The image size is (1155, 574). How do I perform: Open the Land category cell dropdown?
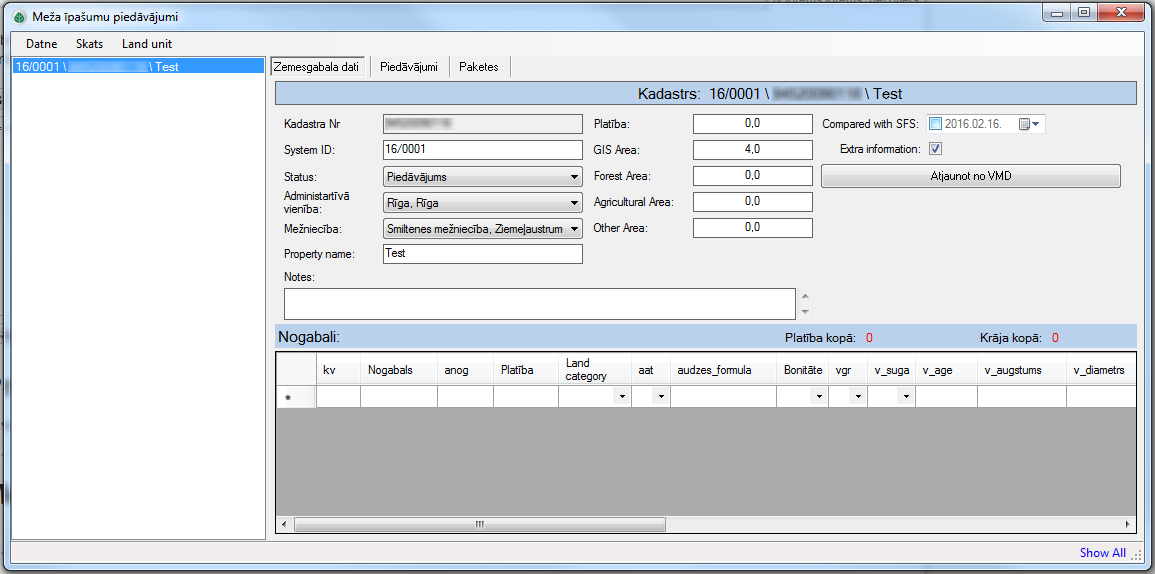pyautogui.click(x=622, y=397)
